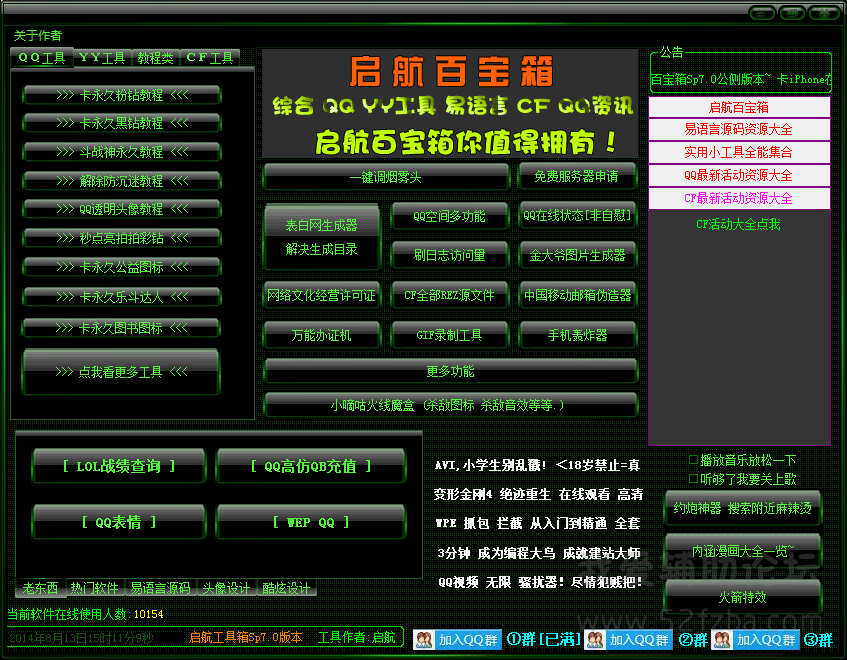Open CF全部REZ源文件
847x660 pixels.
point(449,295)
